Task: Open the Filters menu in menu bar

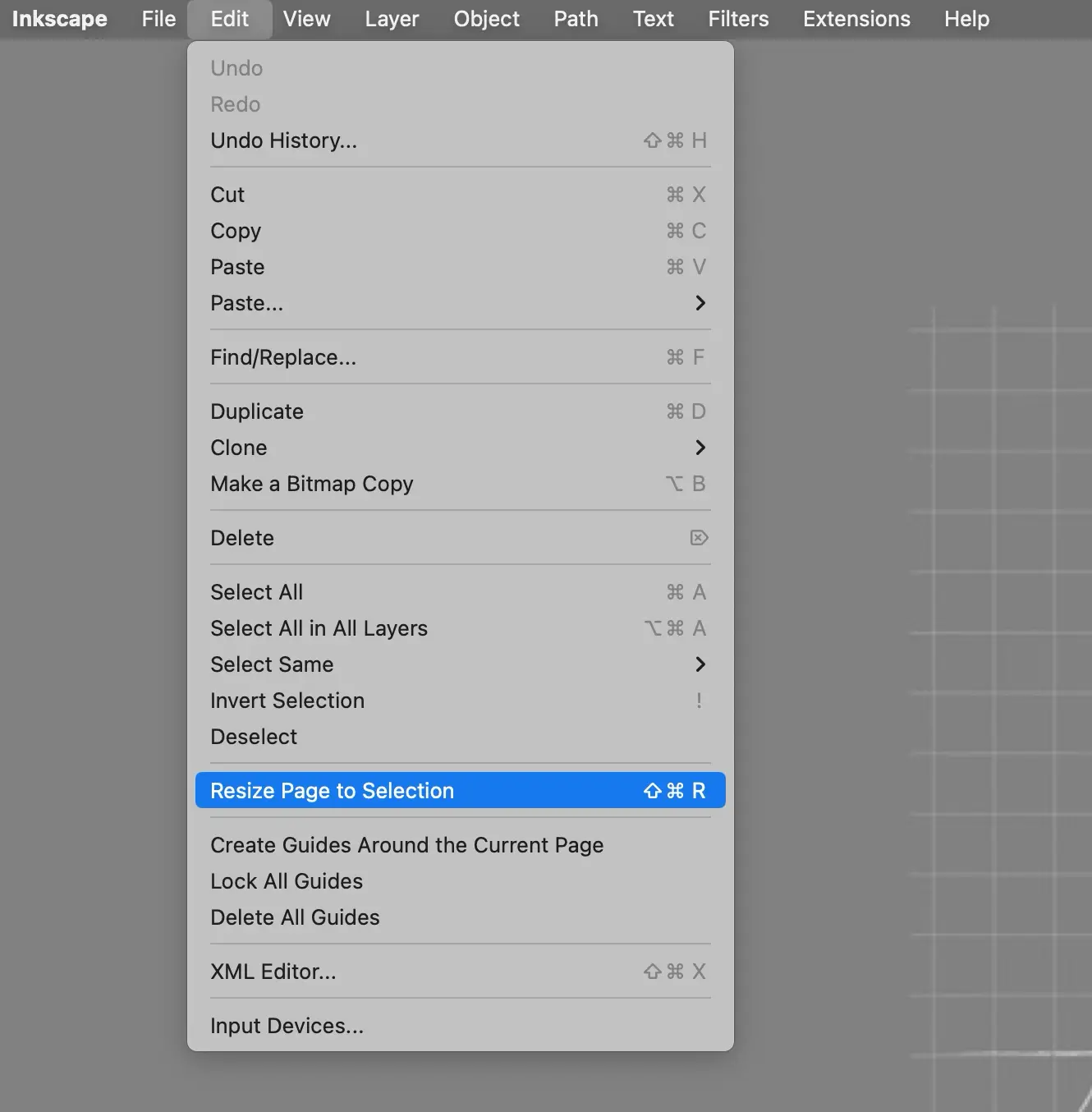Action: click(738, 19)
